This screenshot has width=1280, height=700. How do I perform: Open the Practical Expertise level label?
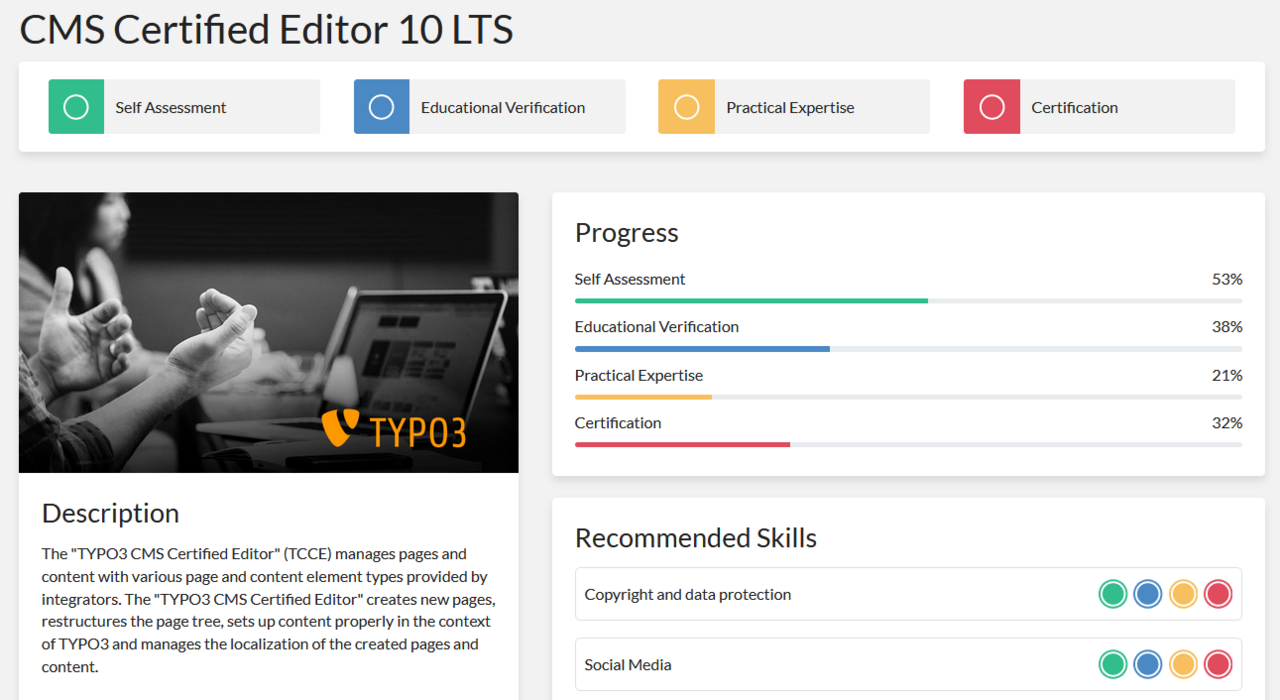[x=790, y=107]
